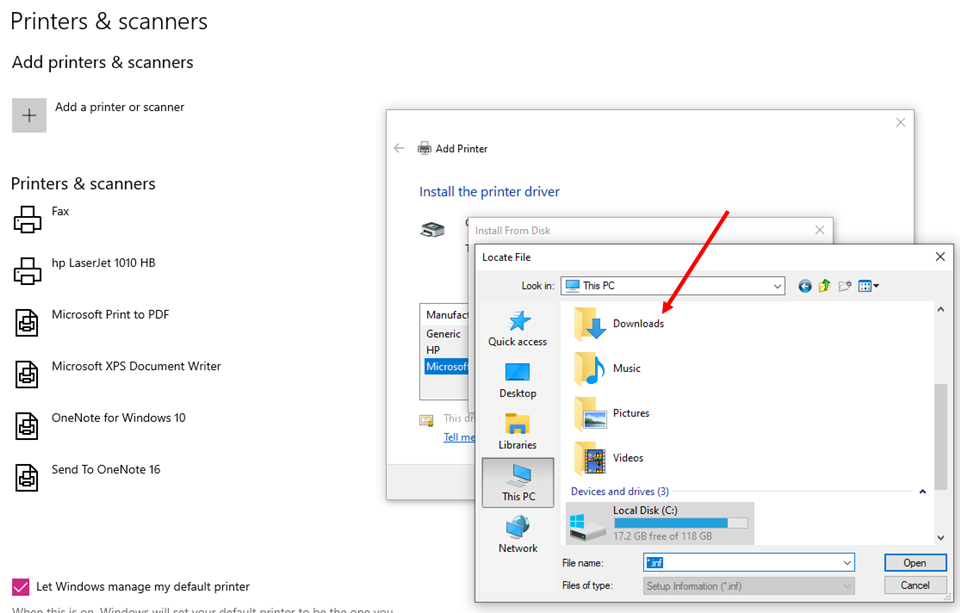Click the Tell me link in Add Printer
This screenshot has height=613, width=960.
459,437
